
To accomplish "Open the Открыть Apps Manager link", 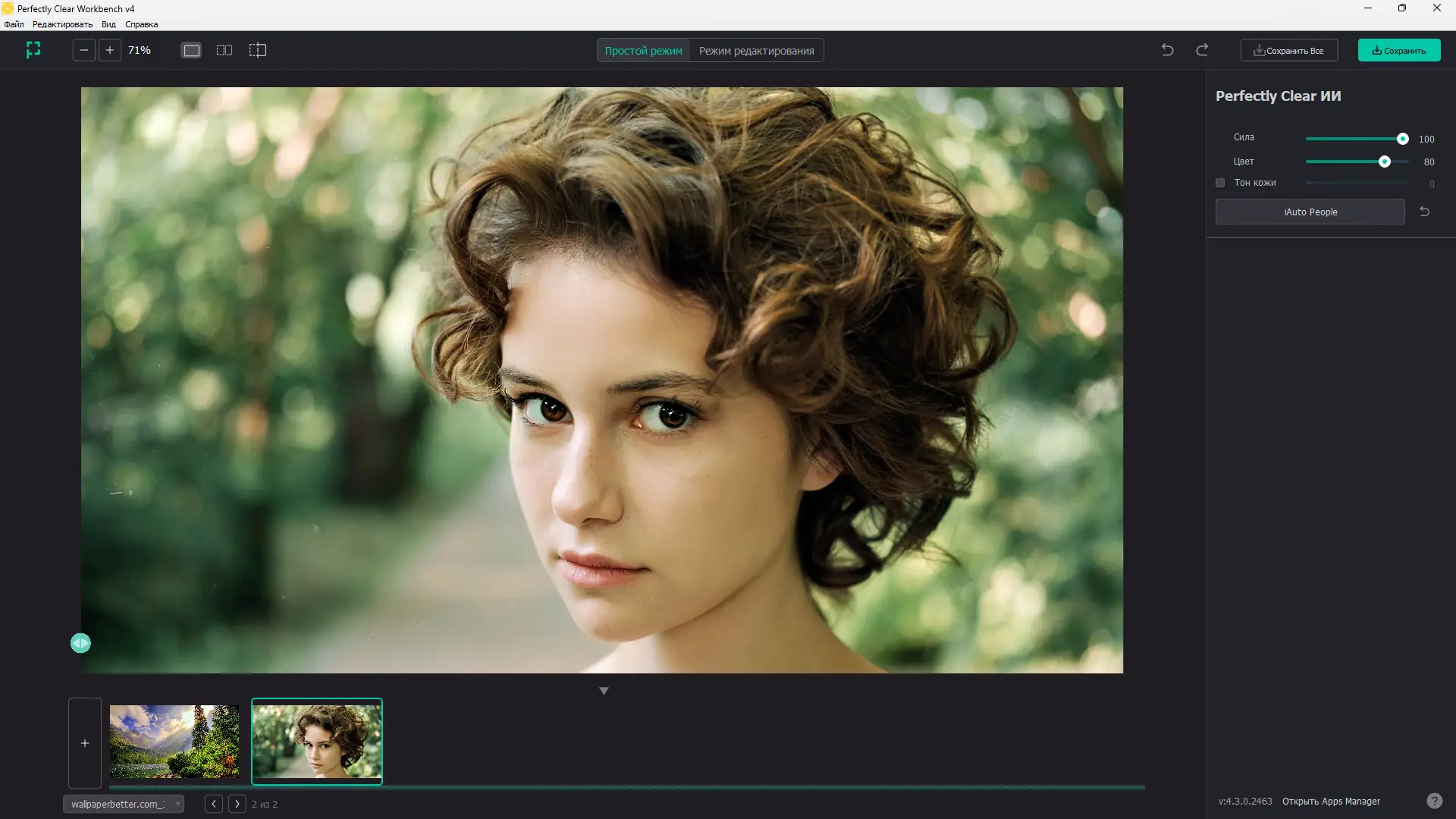I will coord(1331,801).
